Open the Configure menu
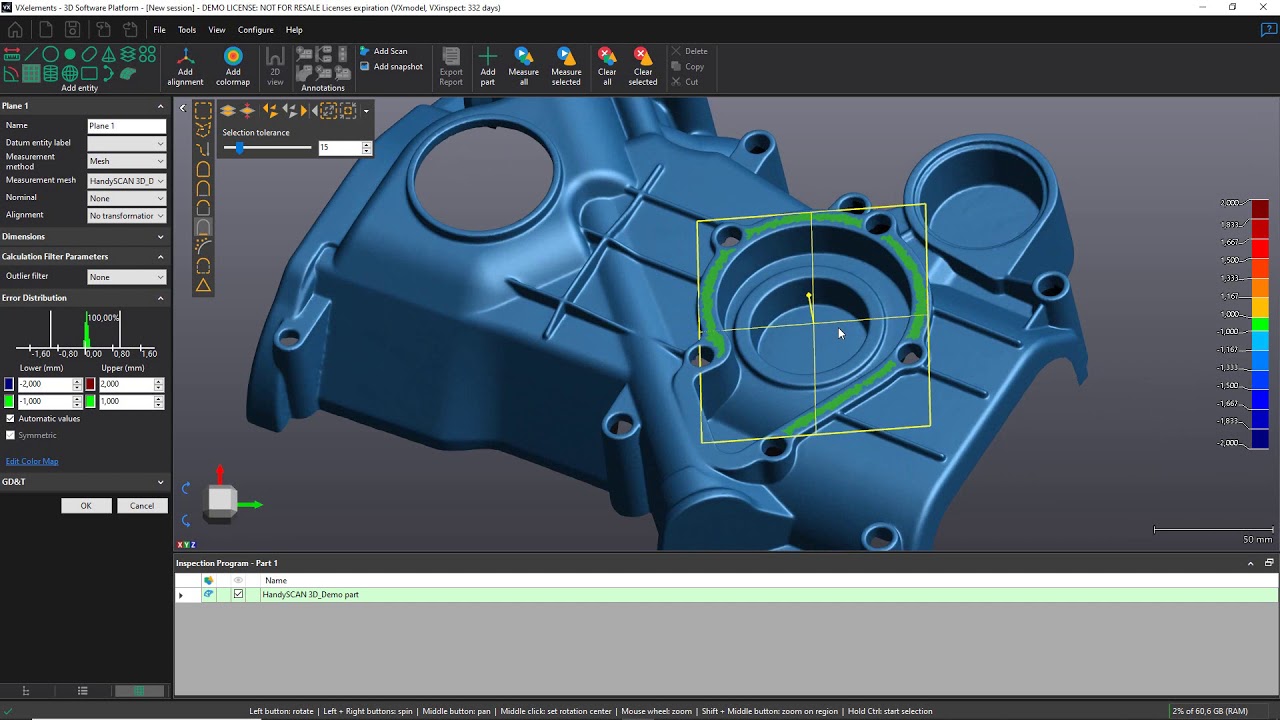Image resolution: width=1280 pixels, height=720 pixels. [255, 29]
